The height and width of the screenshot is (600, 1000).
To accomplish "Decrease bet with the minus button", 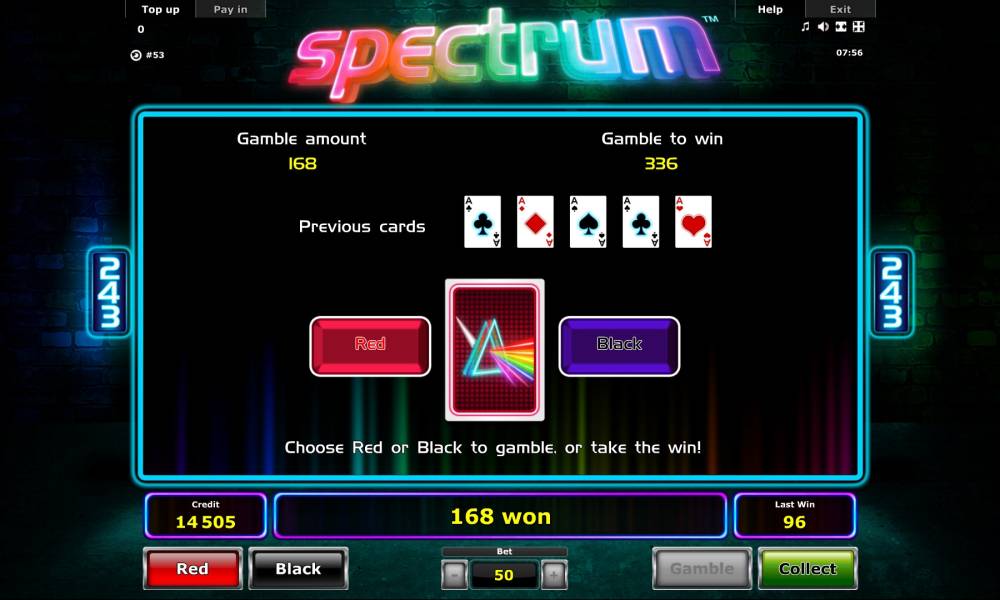I will [454, 575].
